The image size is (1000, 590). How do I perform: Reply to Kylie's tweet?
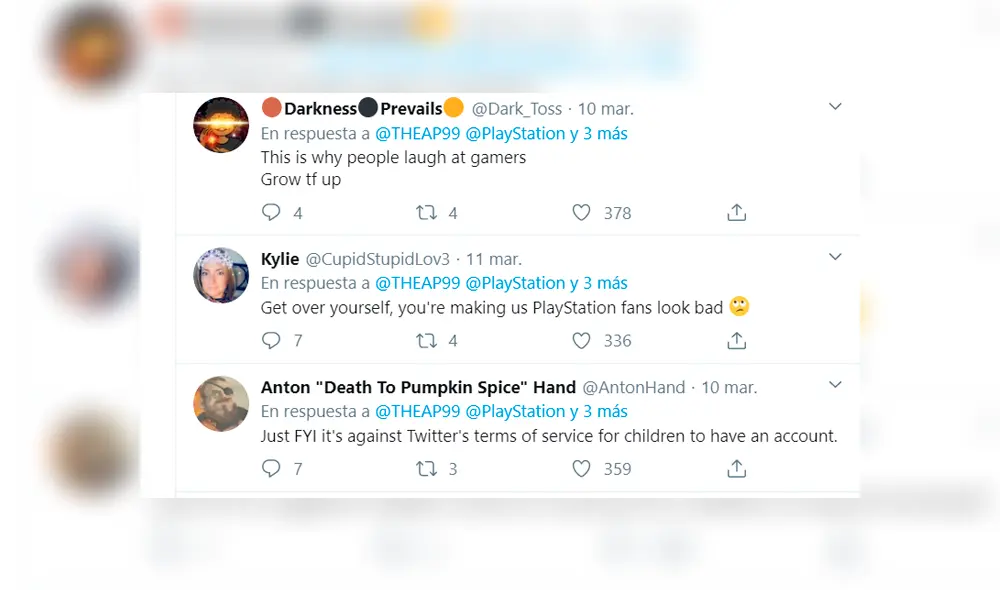[x=271, y=340]
